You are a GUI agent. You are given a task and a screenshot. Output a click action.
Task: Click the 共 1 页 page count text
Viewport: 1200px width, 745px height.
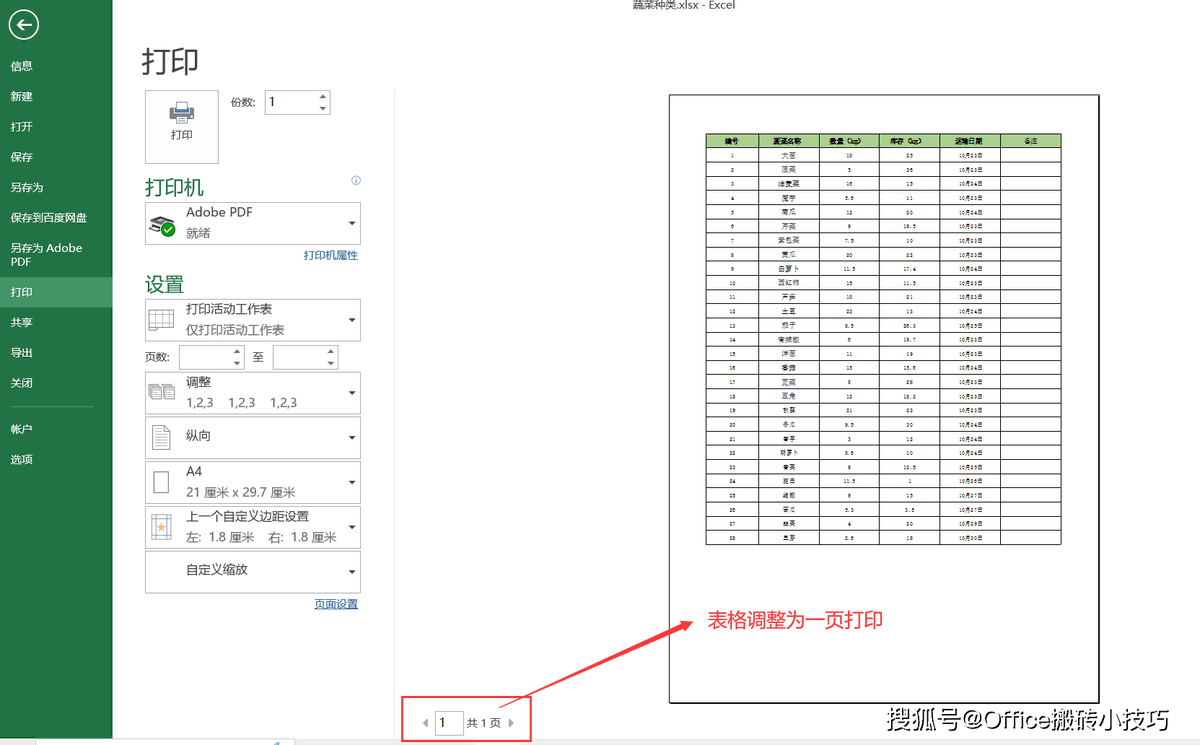pyautogui.click(x=484, y=722)
